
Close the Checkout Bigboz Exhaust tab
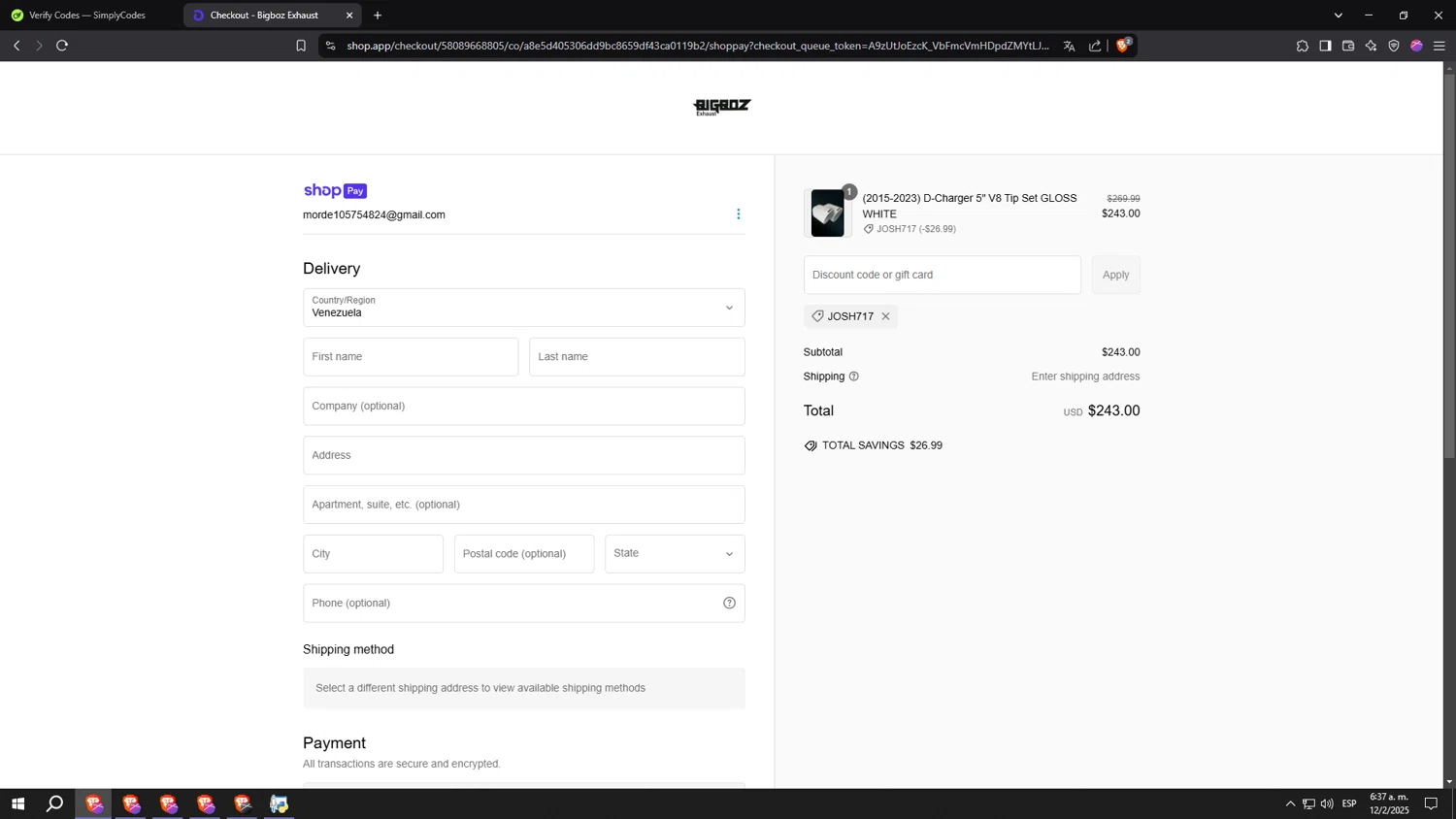pyautogui.click(x=349, y=16)
